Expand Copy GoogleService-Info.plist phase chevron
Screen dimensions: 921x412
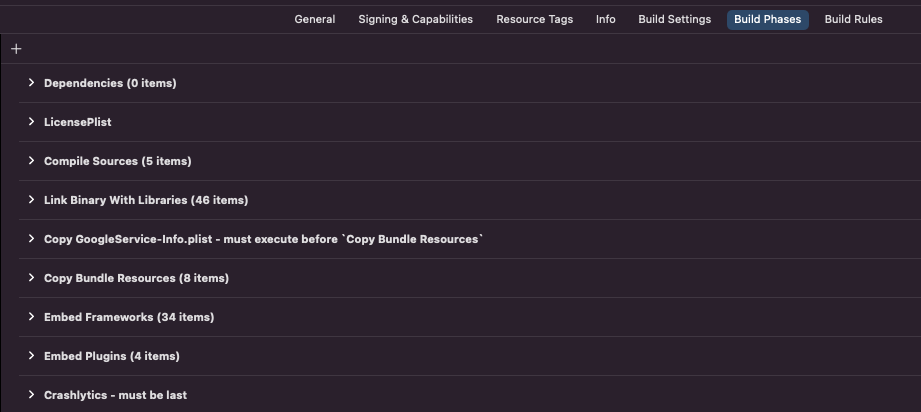click(31, 239)
